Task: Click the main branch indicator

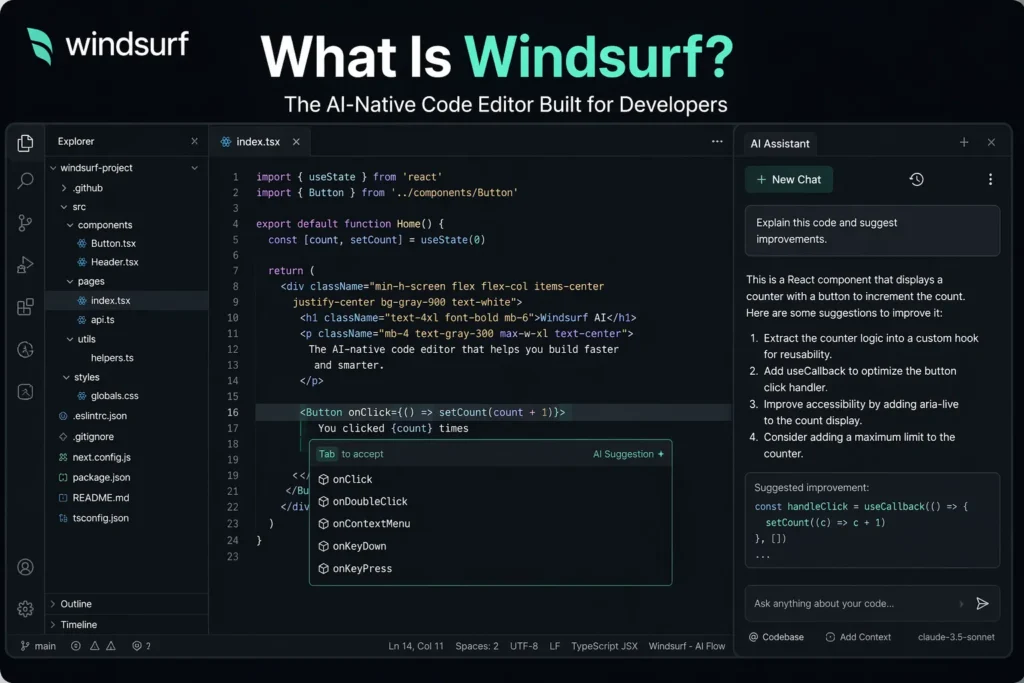Action: 38,646
